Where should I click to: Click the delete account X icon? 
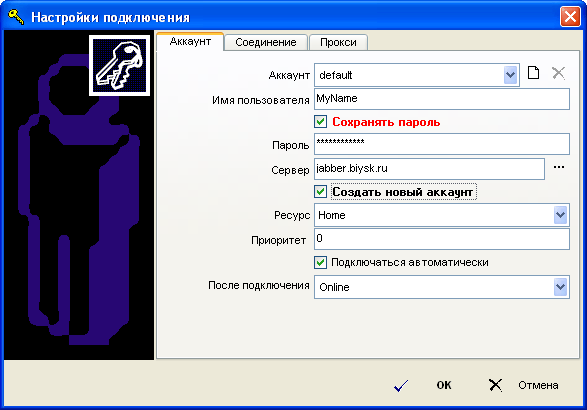(x=558, y=73)
